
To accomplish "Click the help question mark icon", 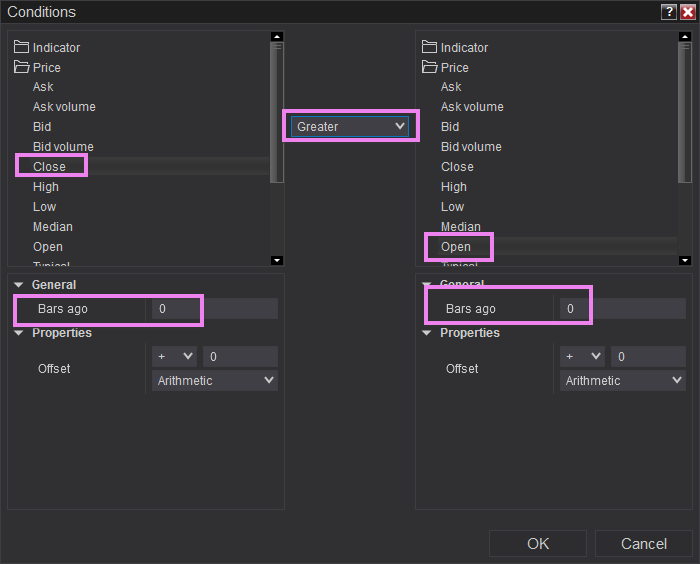I will click(x=668, y=12).
